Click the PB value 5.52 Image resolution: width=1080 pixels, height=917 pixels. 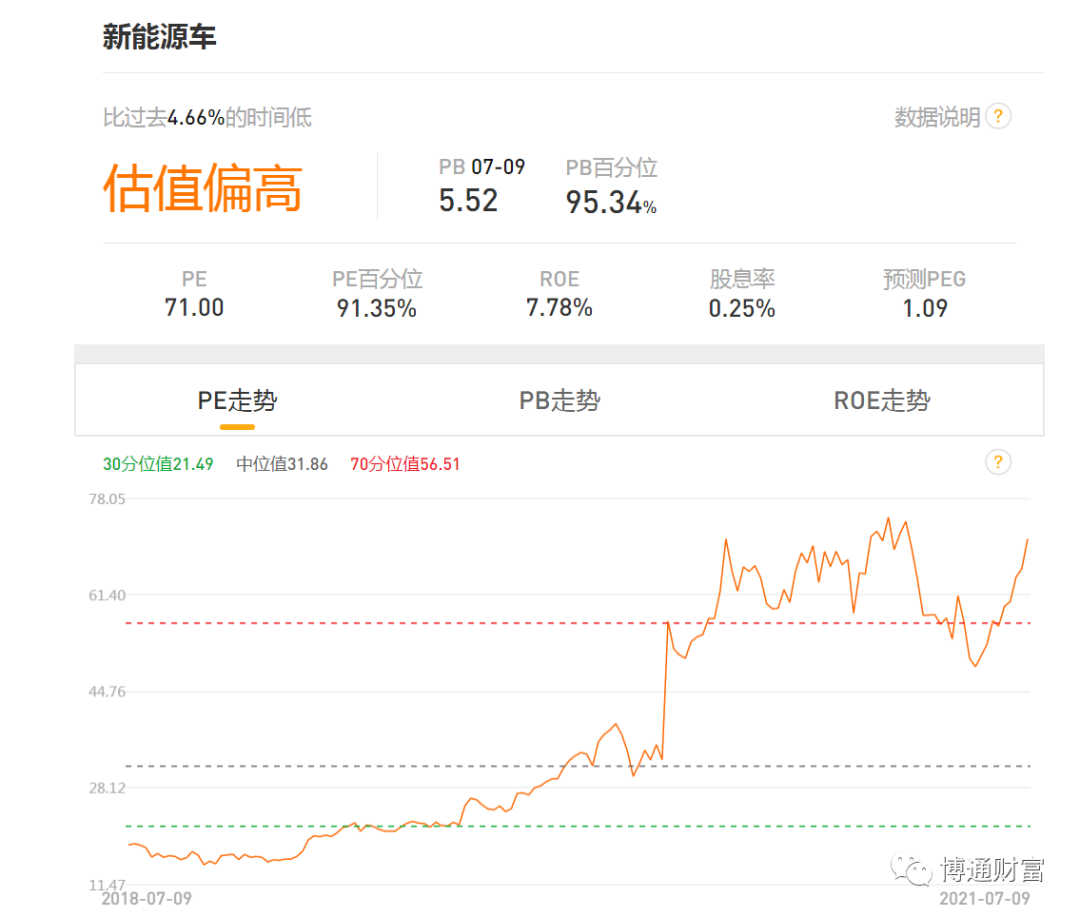(468, 201)
